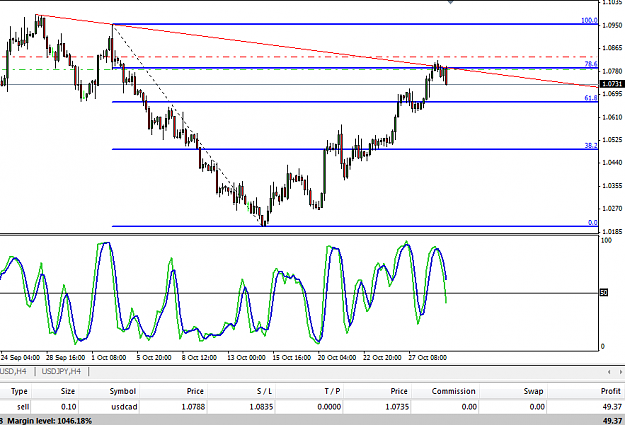Click the 1.0950 price scale label
625x425 pixels.
(612, 25)
